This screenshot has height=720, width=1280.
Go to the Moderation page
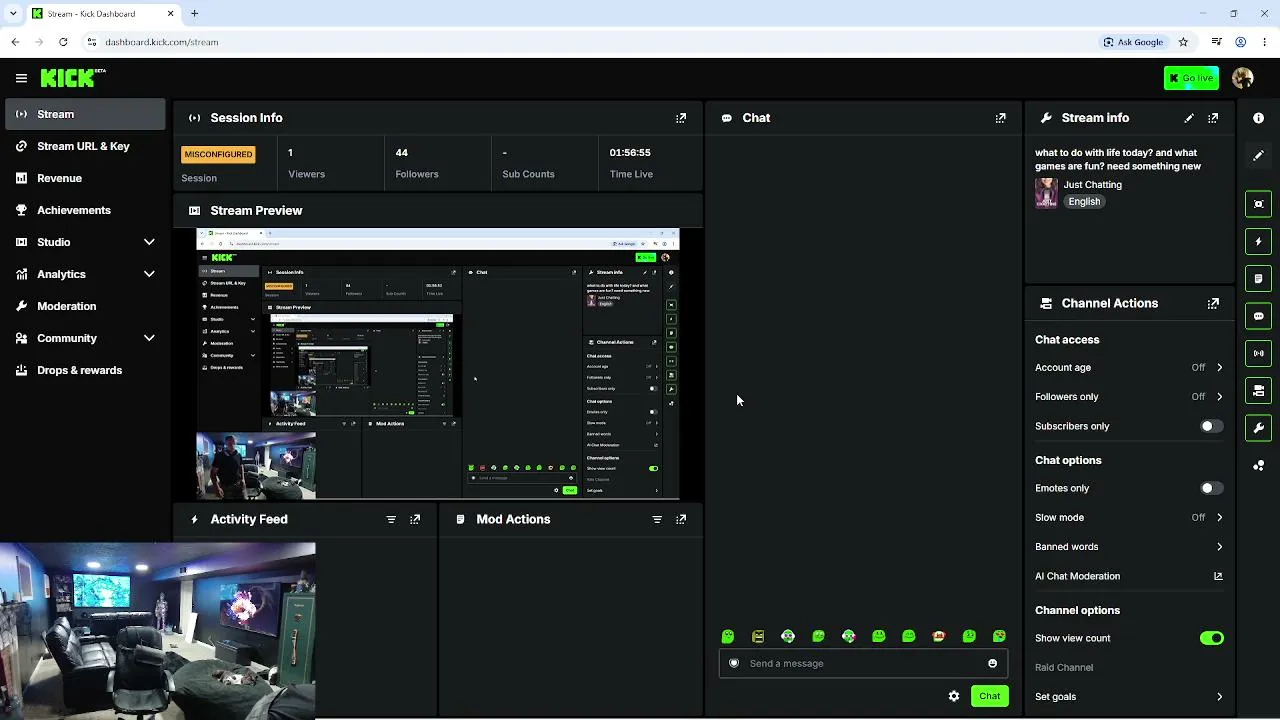point(85,306)
